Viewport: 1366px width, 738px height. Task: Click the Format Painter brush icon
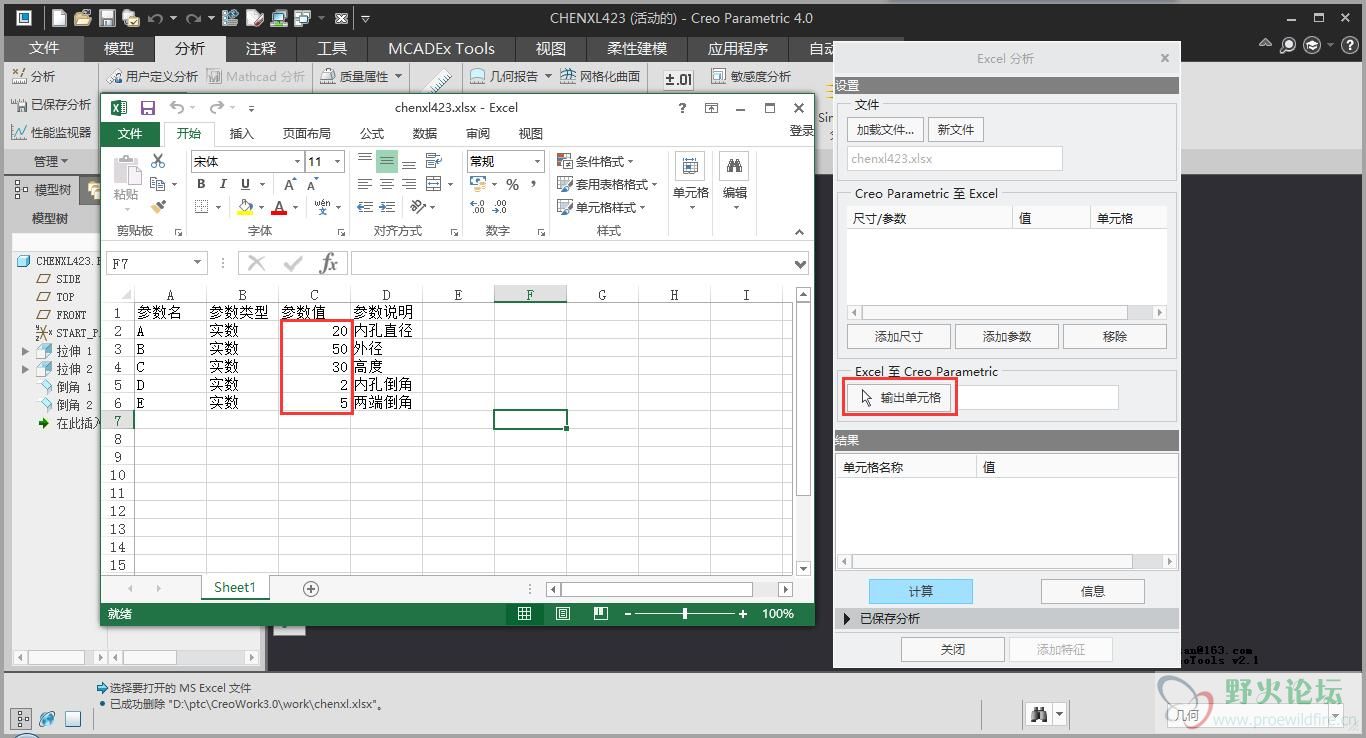pyautogui.click(x=158, y=207)
